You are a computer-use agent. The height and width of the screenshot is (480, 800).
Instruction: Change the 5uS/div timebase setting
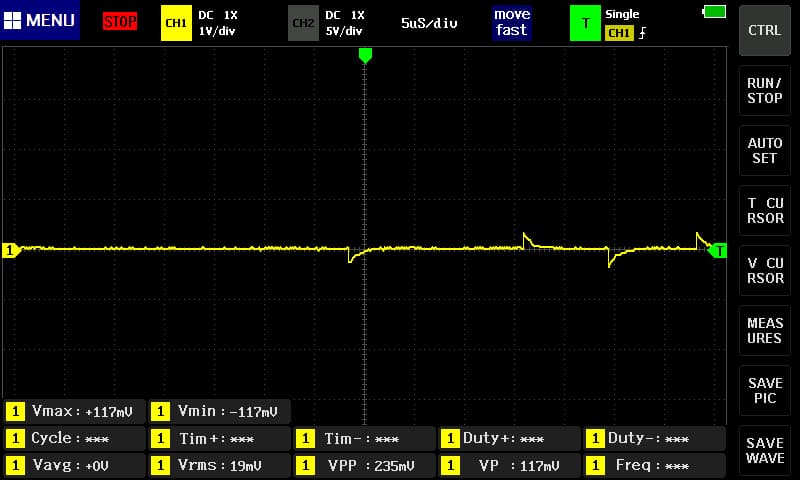[x=429, y=22]
